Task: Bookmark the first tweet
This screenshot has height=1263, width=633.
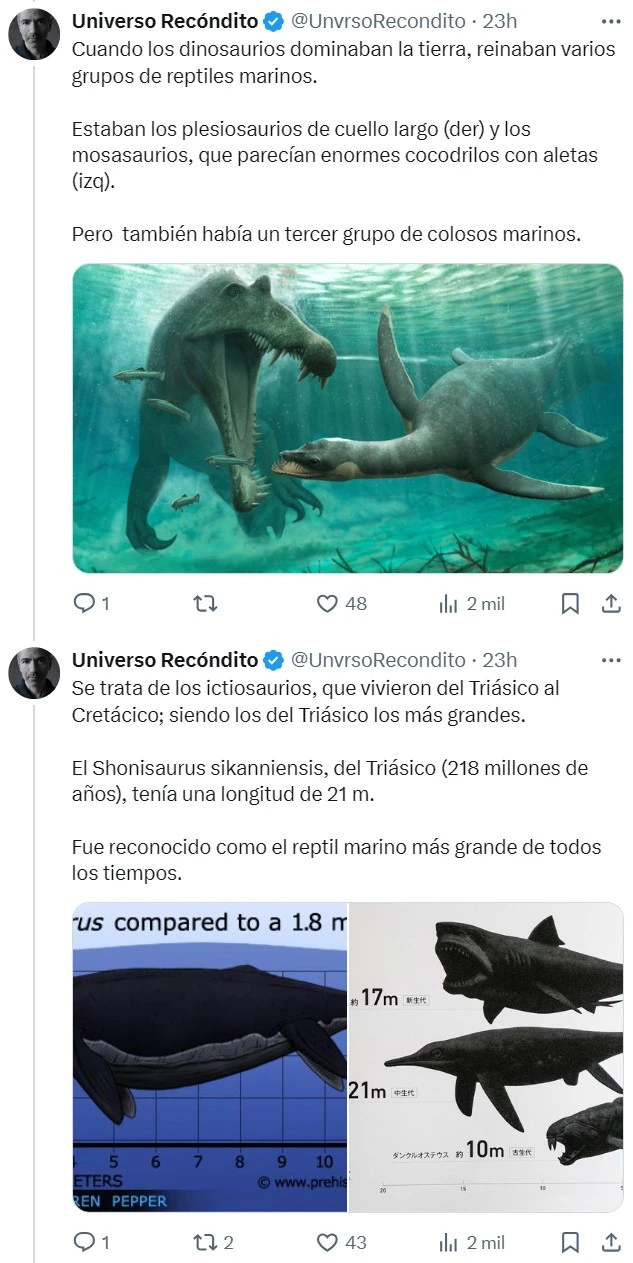Action: click(570, 603)
